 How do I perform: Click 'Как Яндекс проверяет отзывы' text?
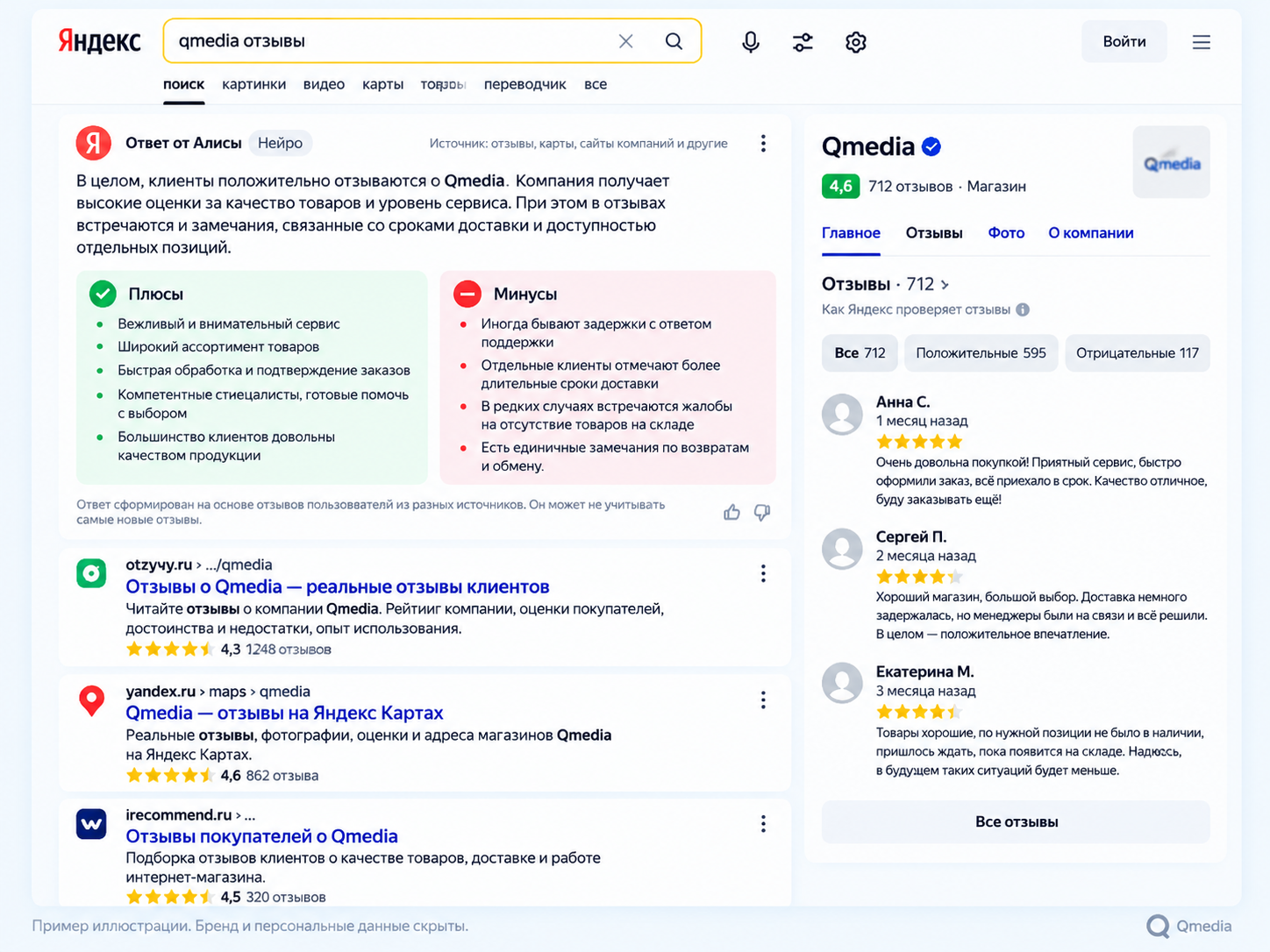[x=916, y=309]
